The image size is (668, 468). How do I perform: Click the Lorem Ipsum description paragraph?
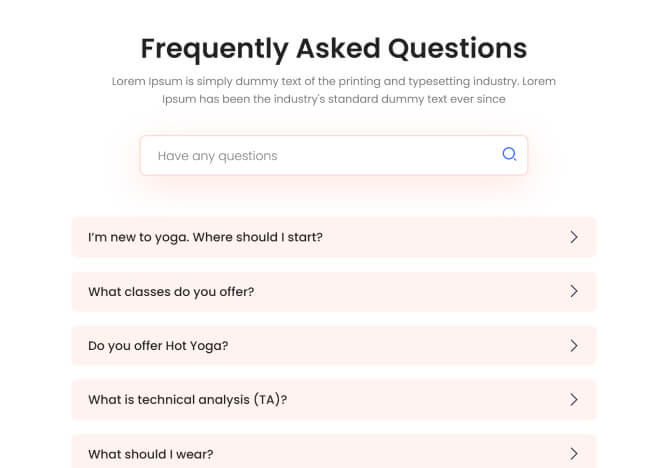(x=333, y=90)
